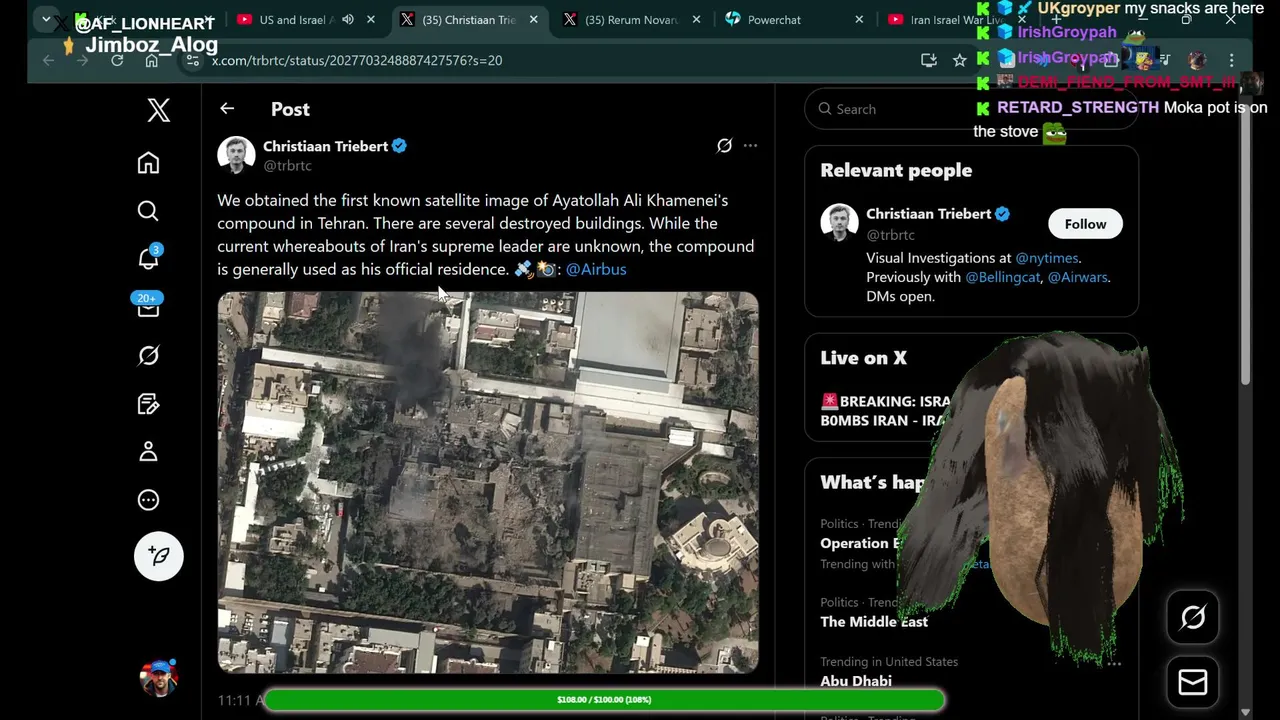Close the Rerum Novarum tab
Viewport: 1280px width, 720px height.
coord(696,20)
